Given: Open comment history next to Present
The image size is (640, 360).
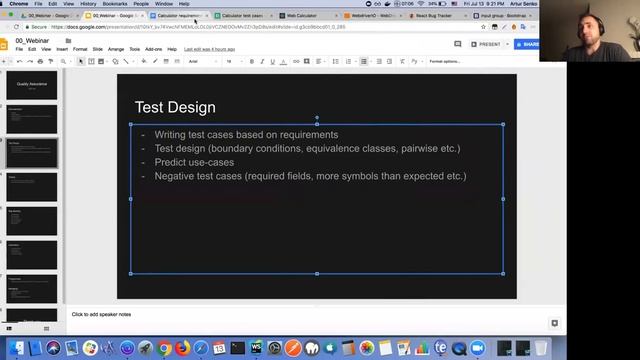Looking at the screenshot, I should (x=458, y=44).
